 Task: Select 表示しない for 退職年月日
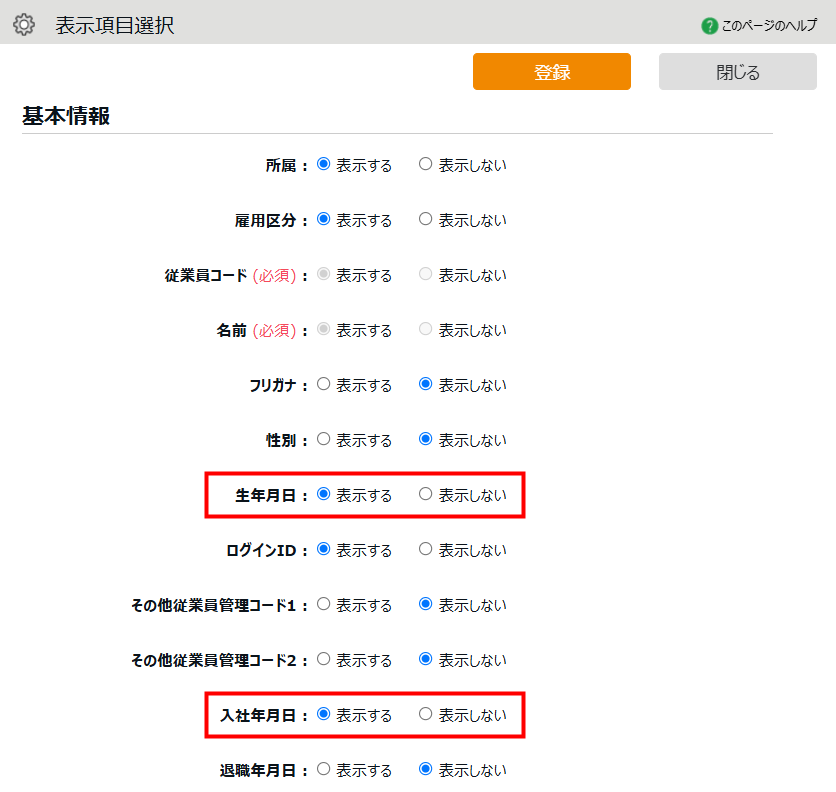[x=425, y=769]
